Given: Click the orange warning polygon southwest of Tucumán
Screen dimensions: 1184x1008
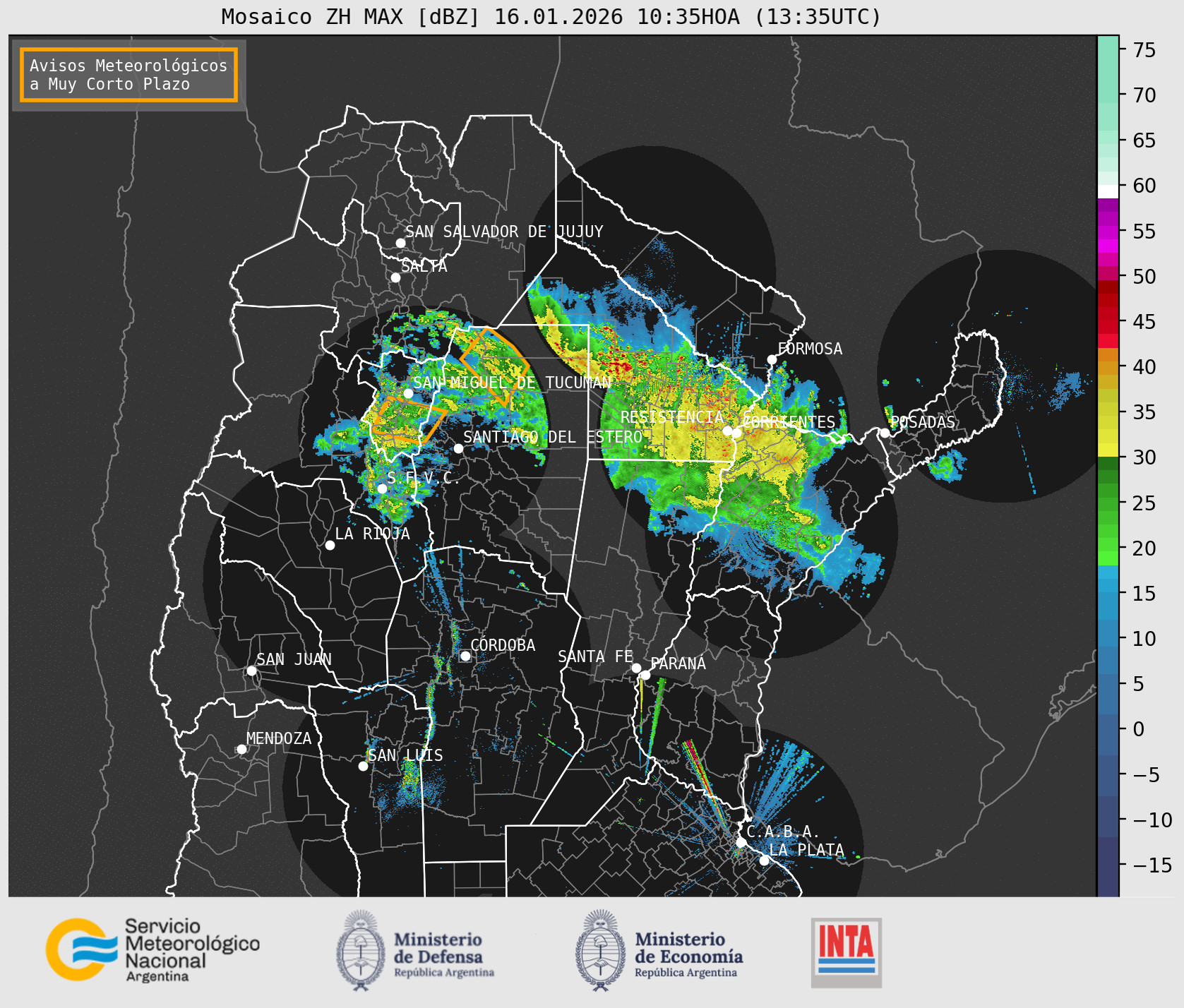Looking at the screenshot, I should click(409, 421).
